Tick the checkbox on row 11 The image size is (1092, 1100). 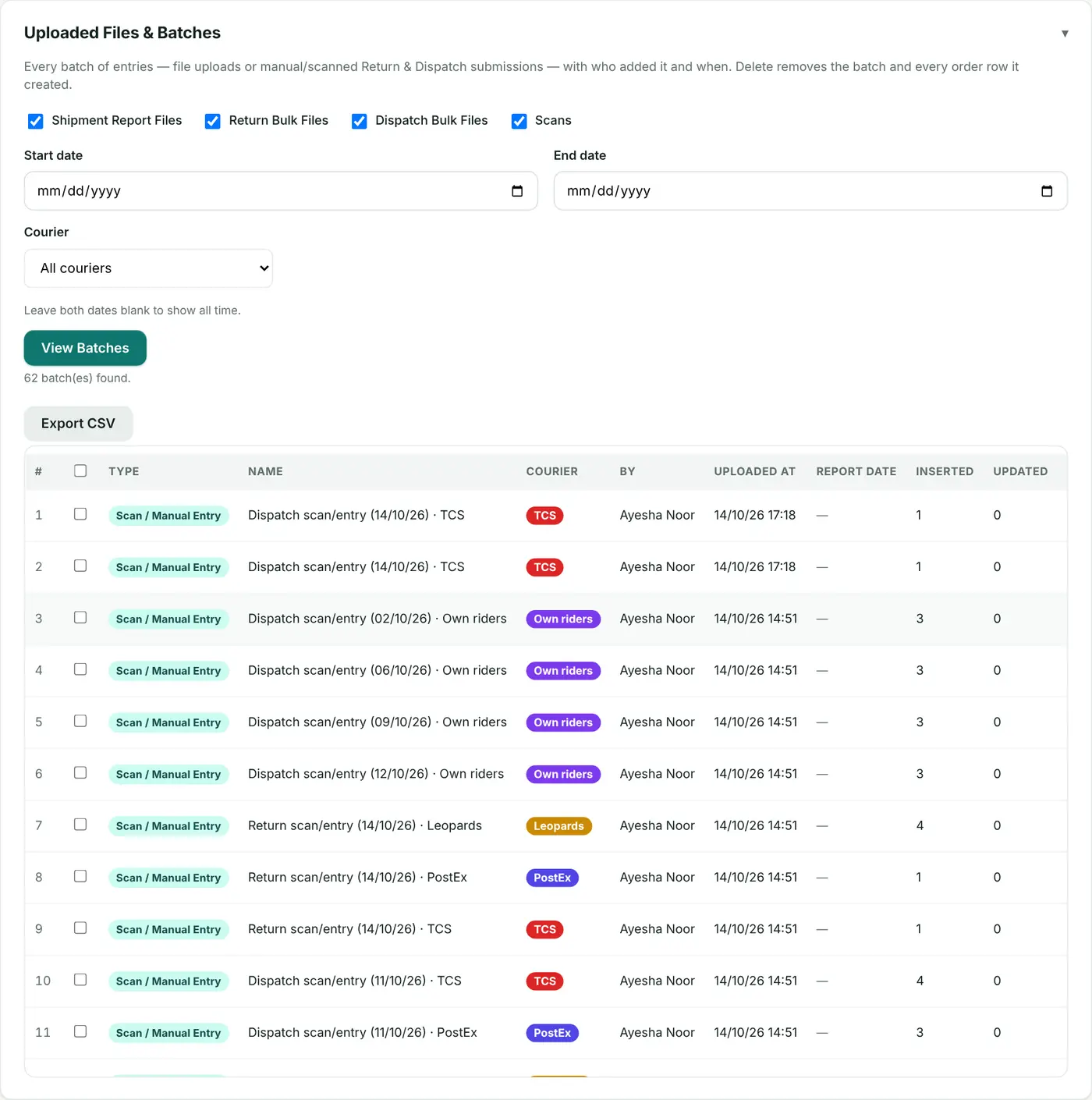[80, 1031]
